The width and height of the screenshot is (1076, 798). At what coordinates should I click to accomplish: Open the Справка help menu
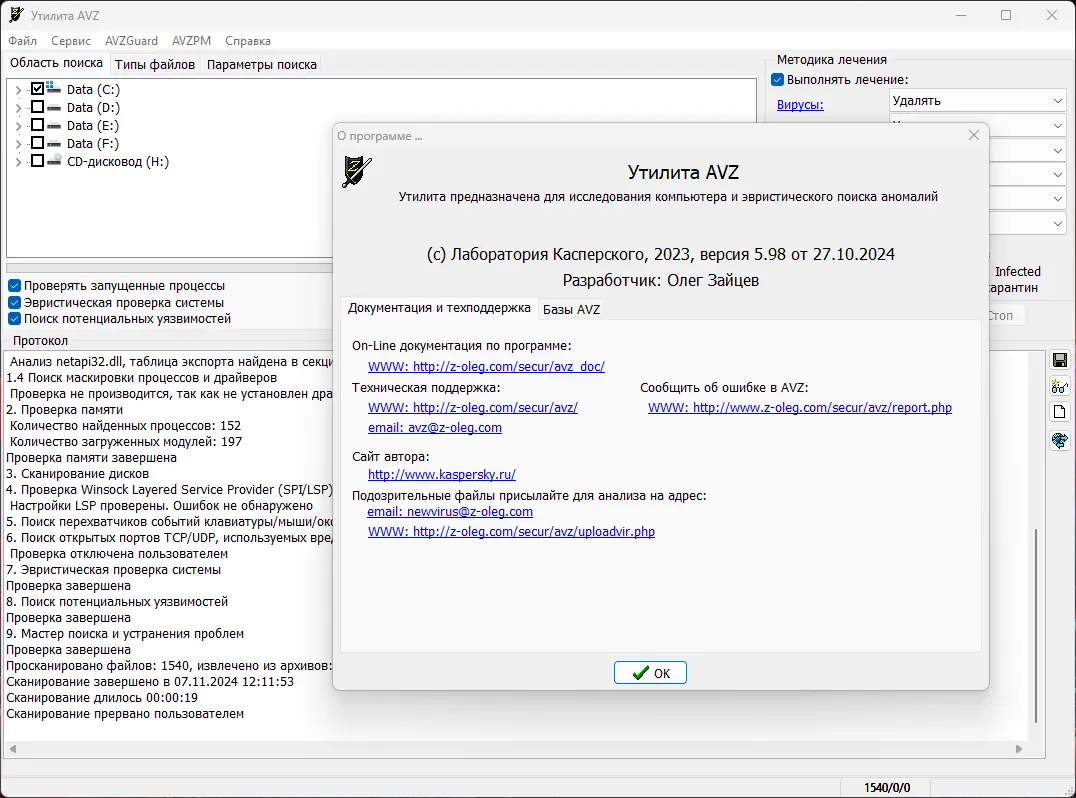click(248, 41)
